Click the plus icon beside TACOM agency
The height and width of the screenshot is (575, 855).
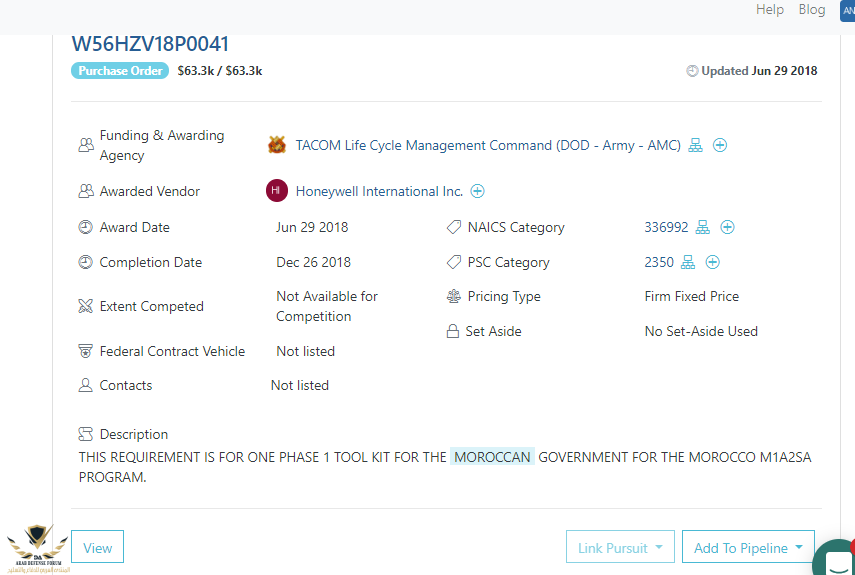pos(720,145)
